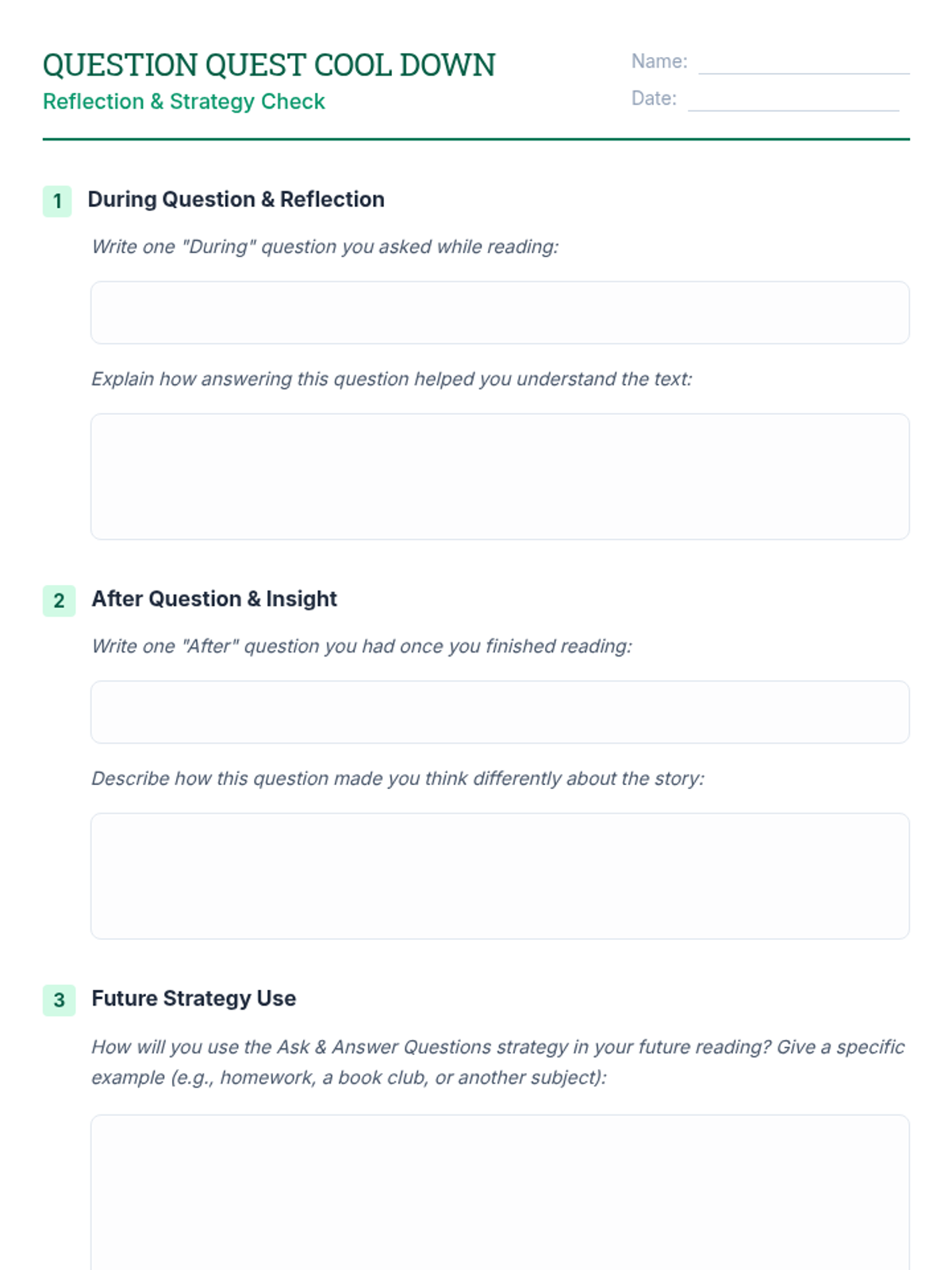Screen dimensions: 952x1270
Task: Click the number 3 section badge
Action: [x=59, y=999]
